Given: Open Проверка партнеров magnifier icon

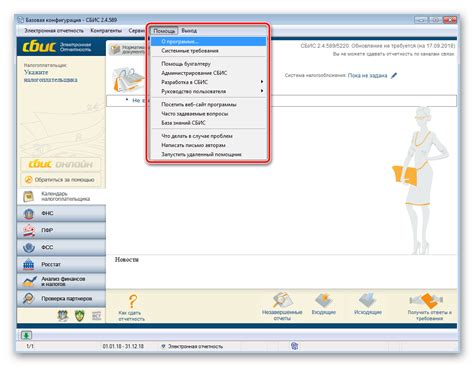Looking at the screenshot, I should [29, 298].
